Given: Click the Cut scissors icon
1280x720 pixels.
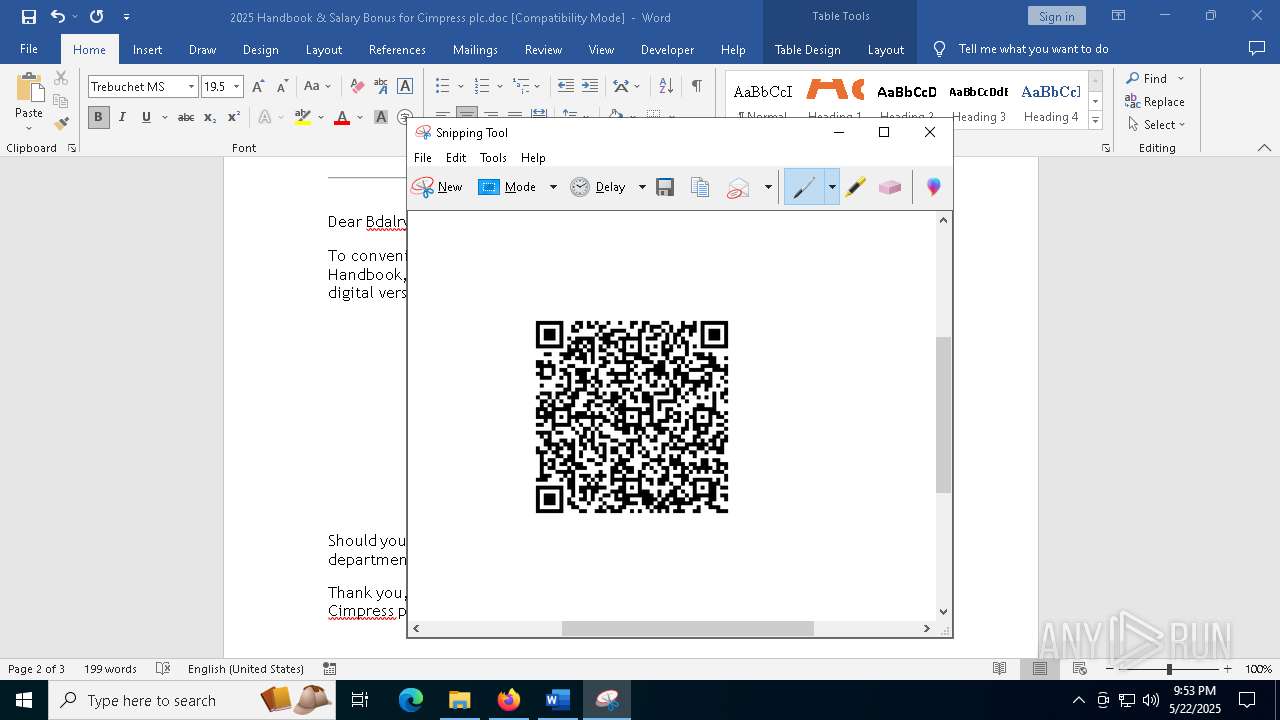Looking at the screenshot, I should (x=61, y=78).
